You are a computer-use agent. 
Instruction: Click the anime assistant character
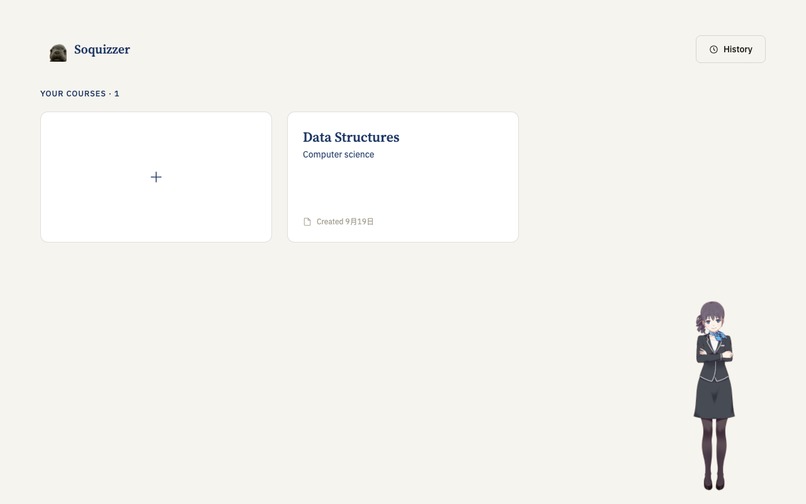713,395
